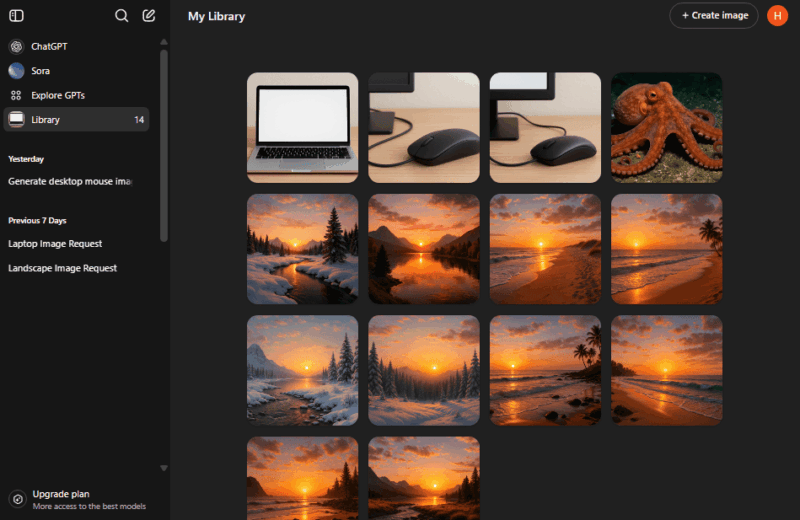Open the orange octopus image
Image resolution: width=800 pixels, height=520 pixels.
[667, 128]
